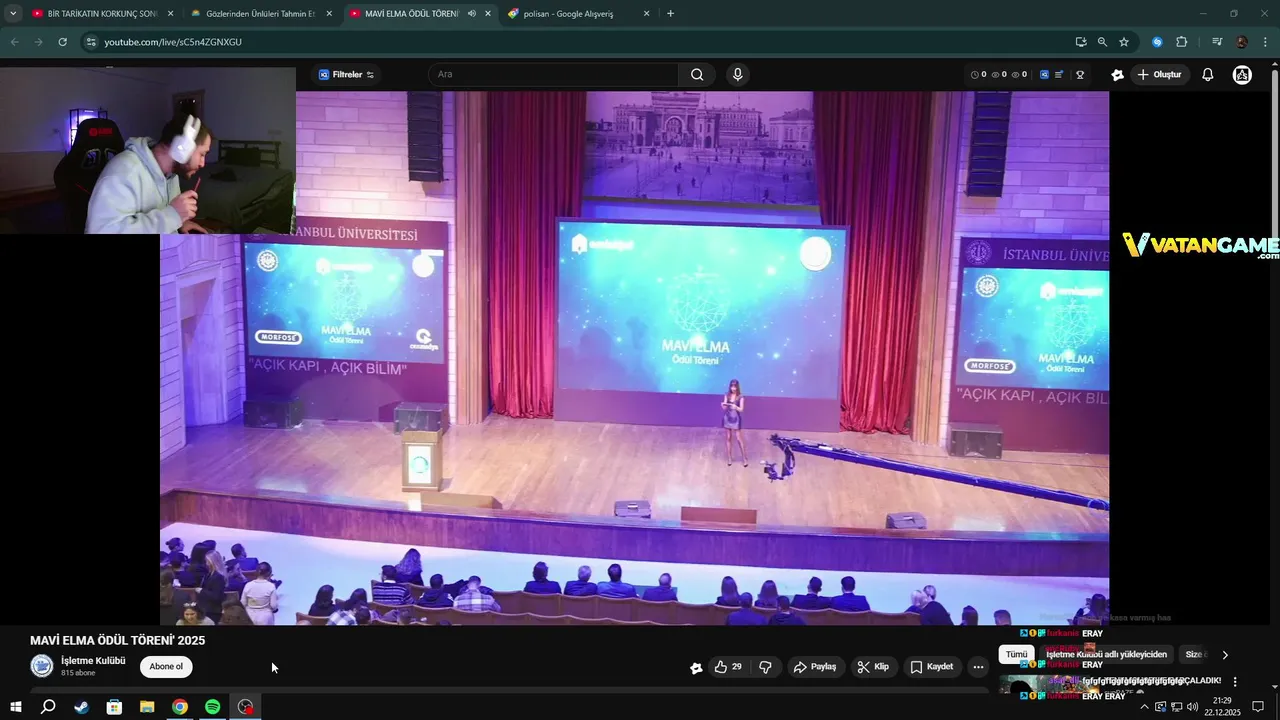The image size is (1280, 720).
Task: Click the video player to pause
Action: 634,358
